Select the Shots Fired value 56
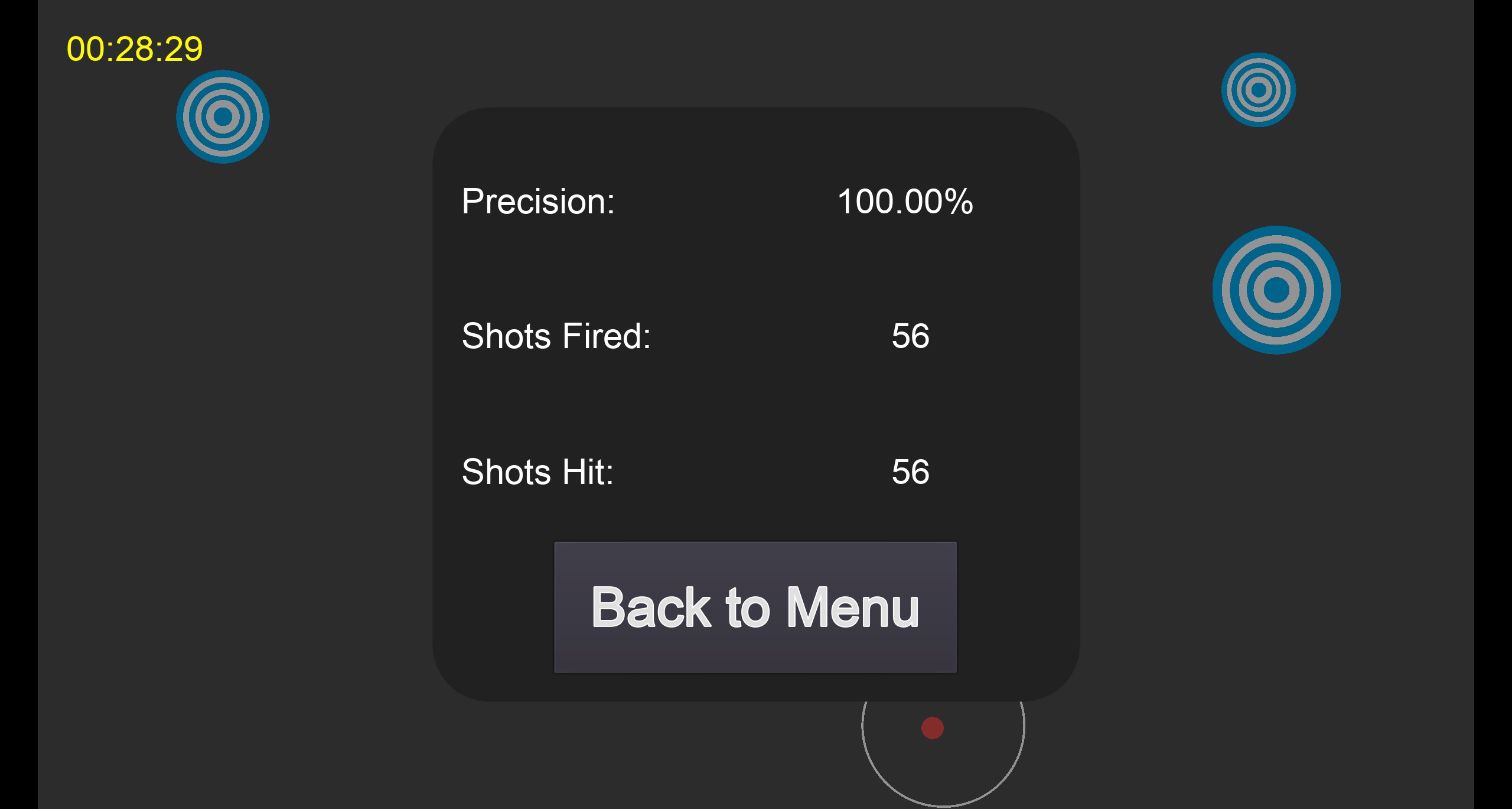 (910, 336)
